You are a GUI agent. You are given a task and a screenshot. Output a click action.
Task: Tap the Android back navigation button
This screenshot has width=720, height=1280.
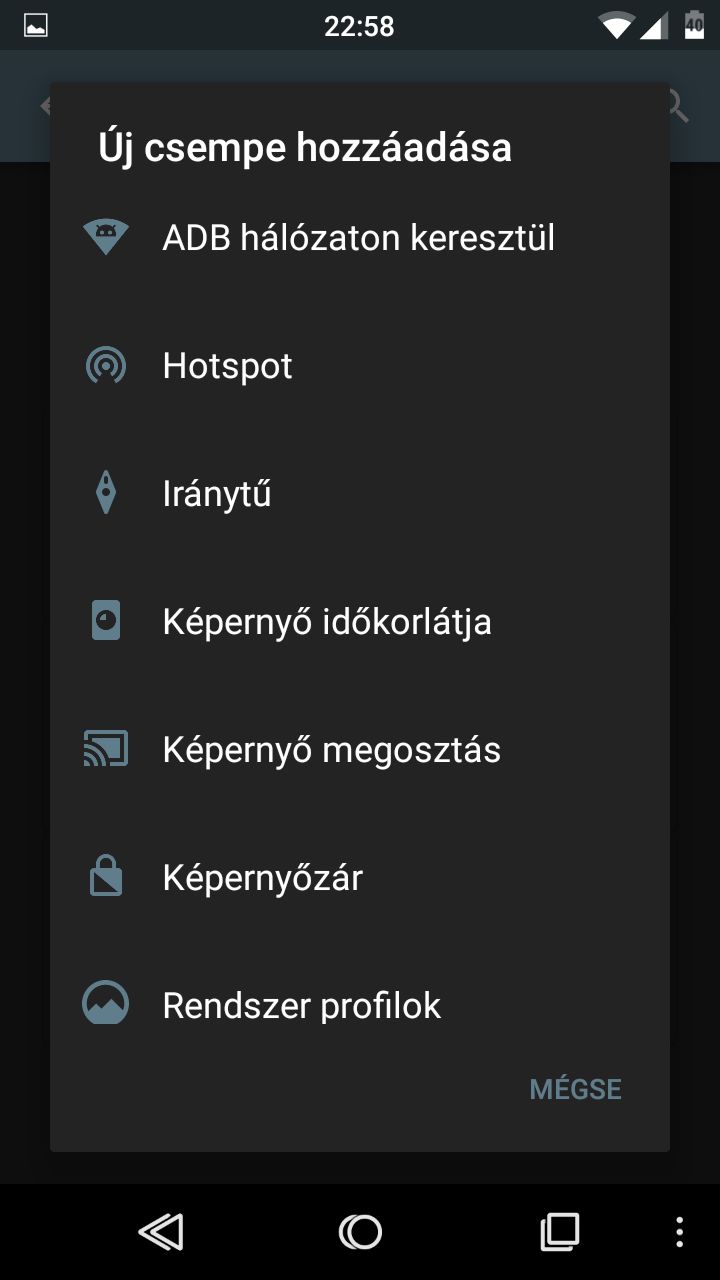[x=161, y=1232]
